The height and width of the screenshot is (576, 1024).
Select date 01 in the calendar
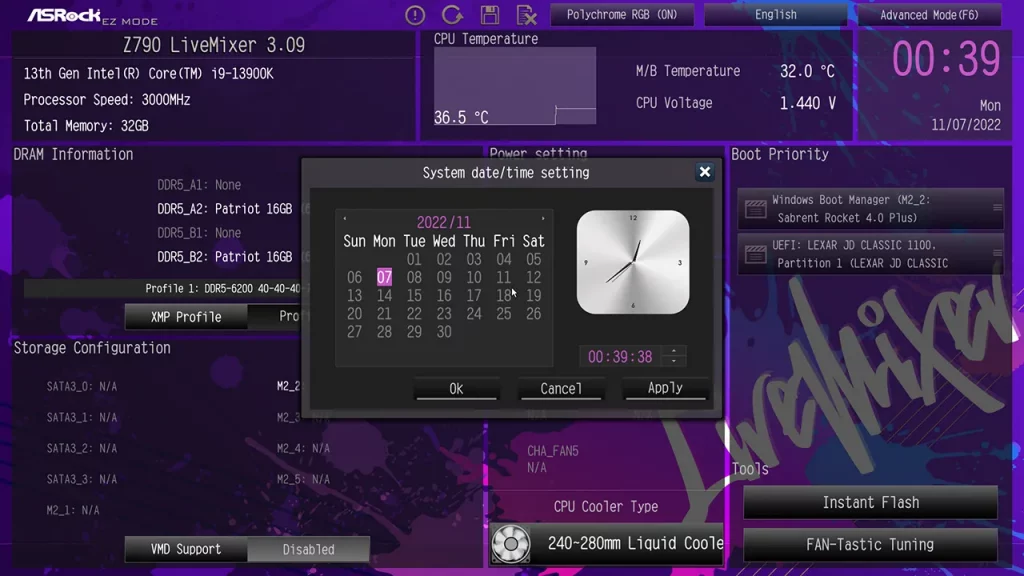point(414,259)
